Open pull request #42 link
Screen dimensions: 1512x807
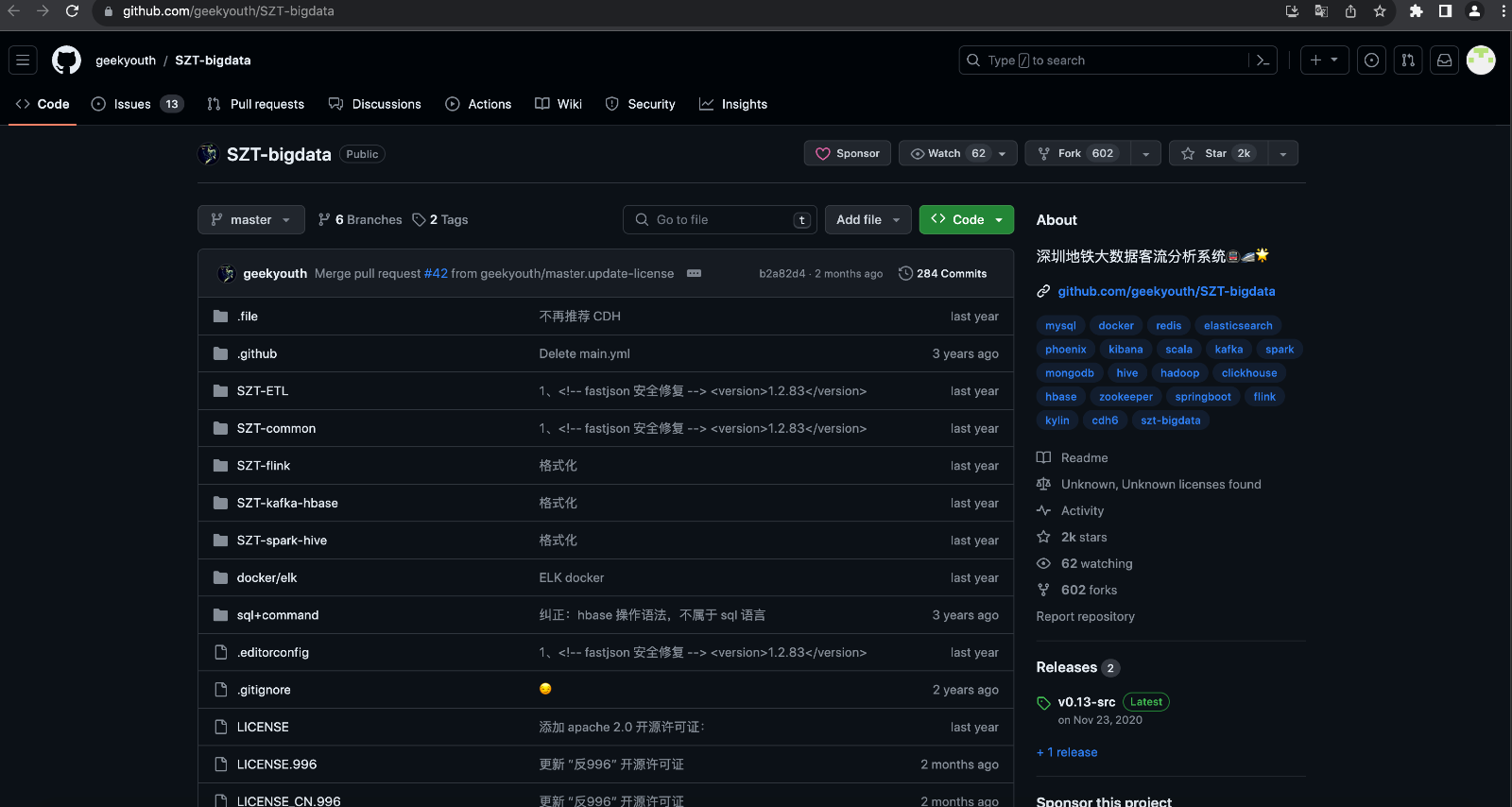[x=436, y=273]
